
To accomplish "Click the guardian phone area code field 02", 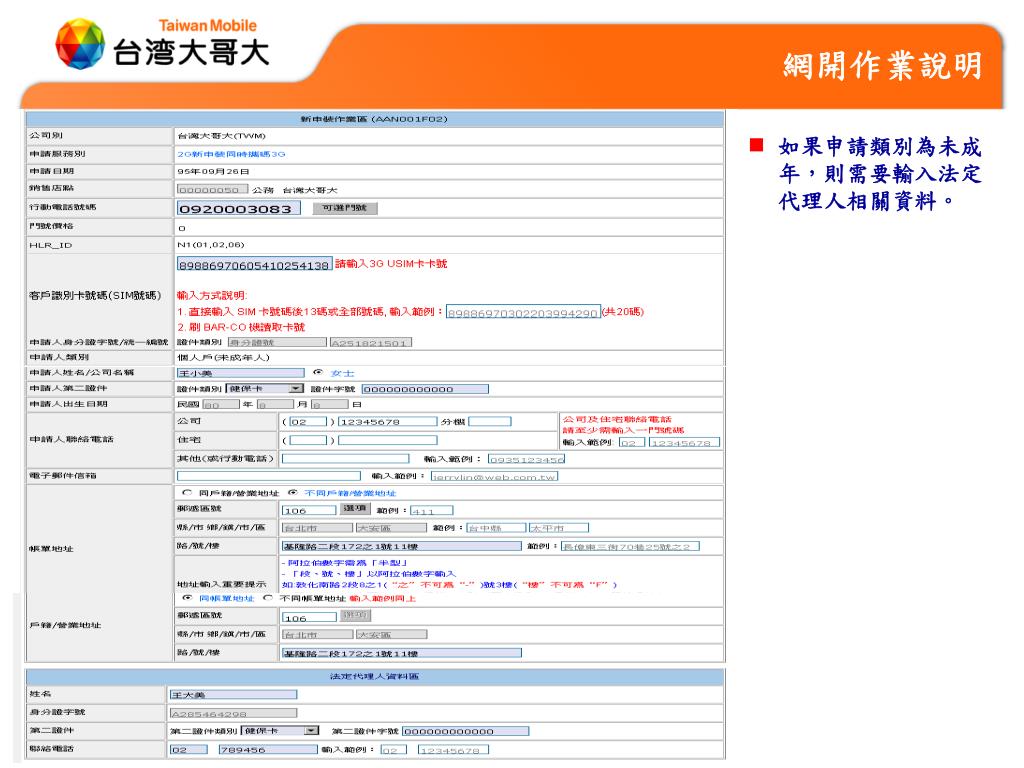I will (x=189, y=750).
